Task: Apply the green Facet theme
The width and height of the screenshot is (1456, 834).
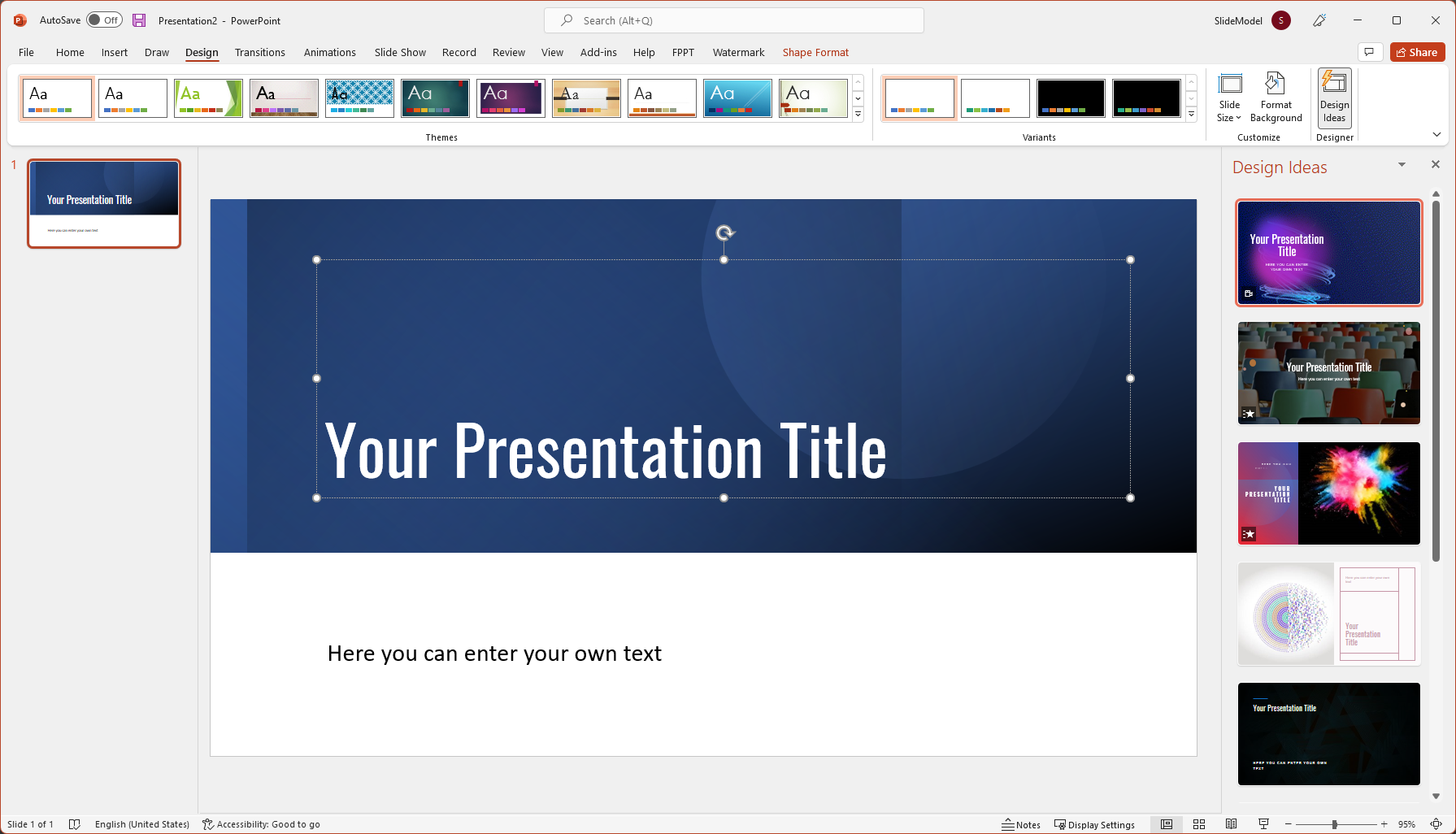Action: pos(208,98)
